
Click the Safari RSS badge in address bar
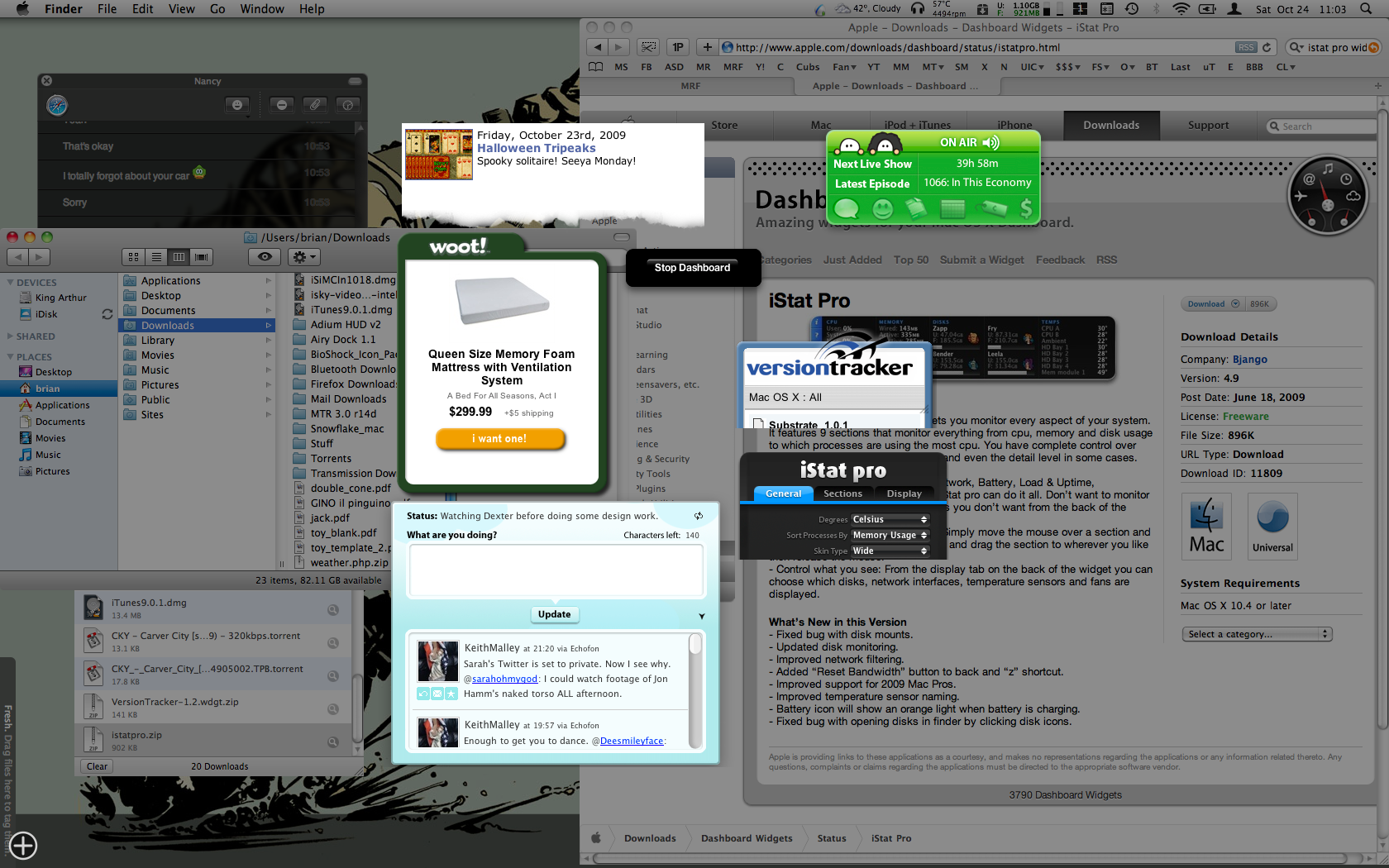1246,47
